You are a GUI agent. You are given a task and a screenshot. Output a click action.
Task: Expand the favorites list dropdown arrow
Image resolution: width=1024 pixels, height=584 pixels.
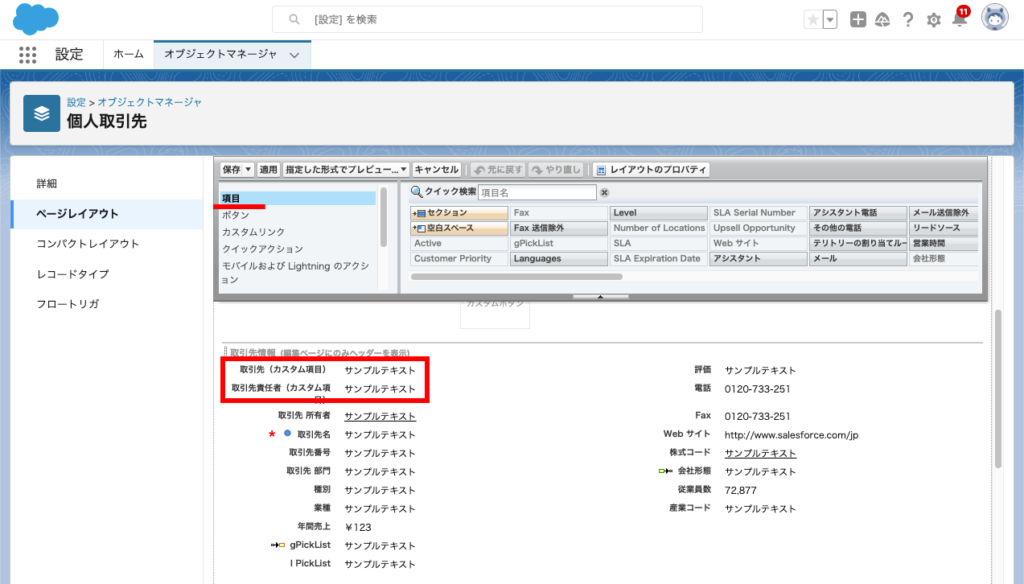coord(830,20)
